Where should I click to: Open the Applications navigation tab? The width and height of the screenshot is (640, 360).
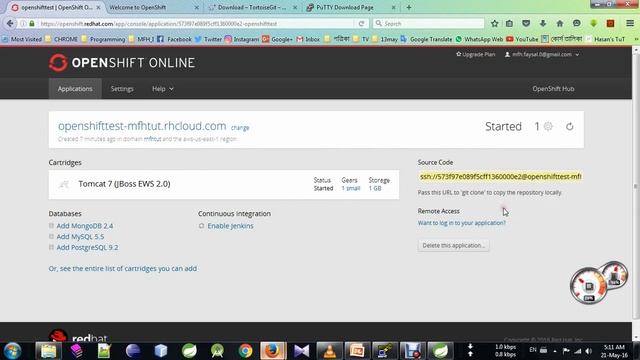point(75,89)
